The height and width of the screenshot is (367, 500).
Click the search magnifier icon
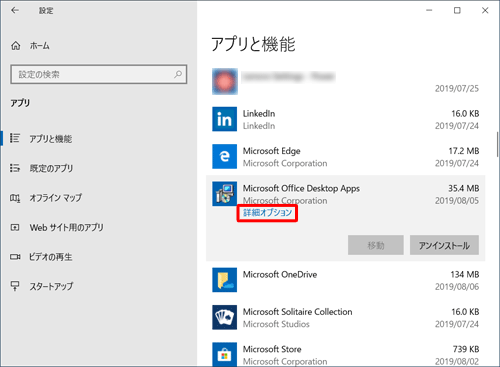[x=178, y=74]
